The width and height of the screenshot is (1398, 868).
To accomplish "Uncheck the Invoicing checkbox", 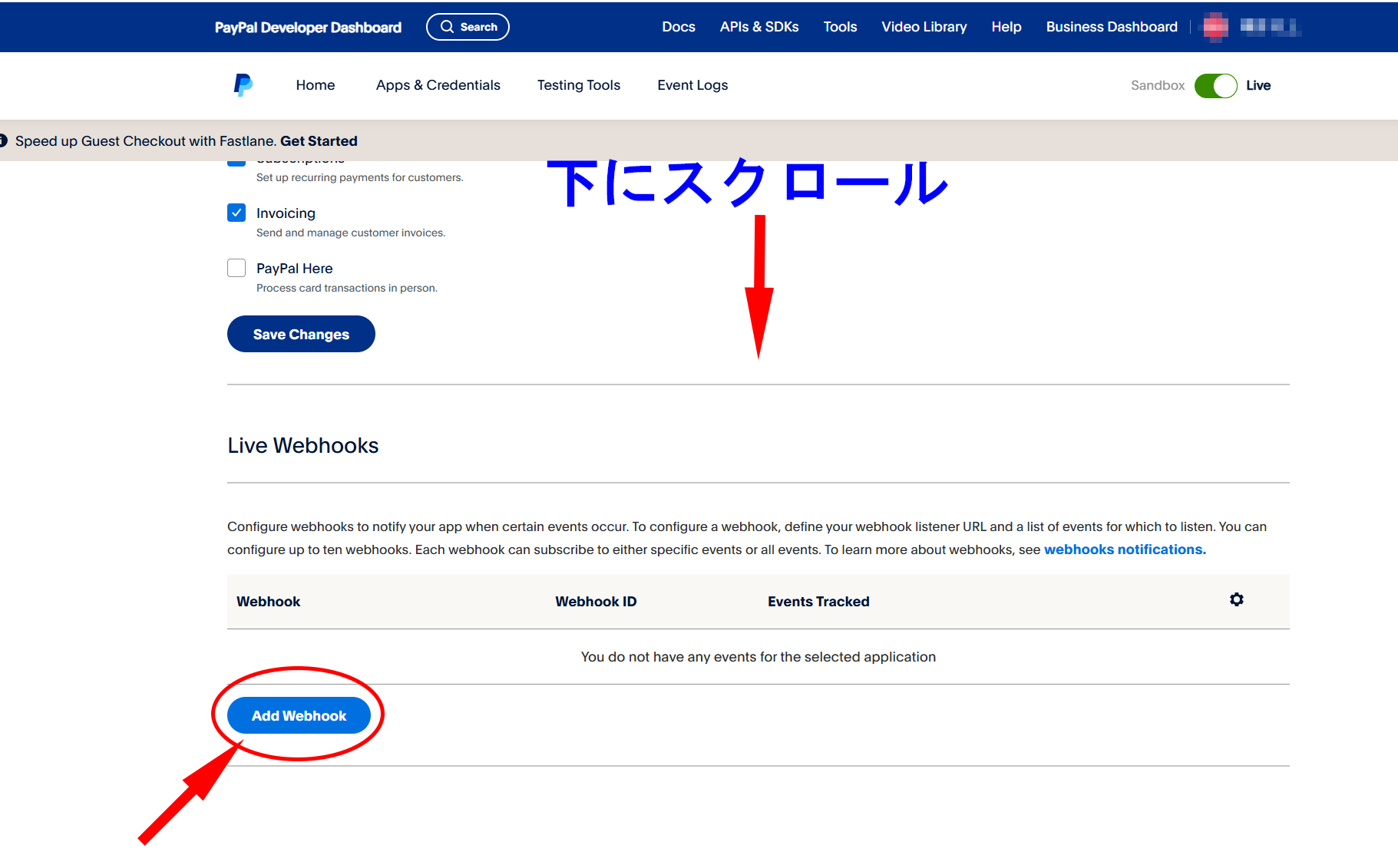I will coord(236,213).
